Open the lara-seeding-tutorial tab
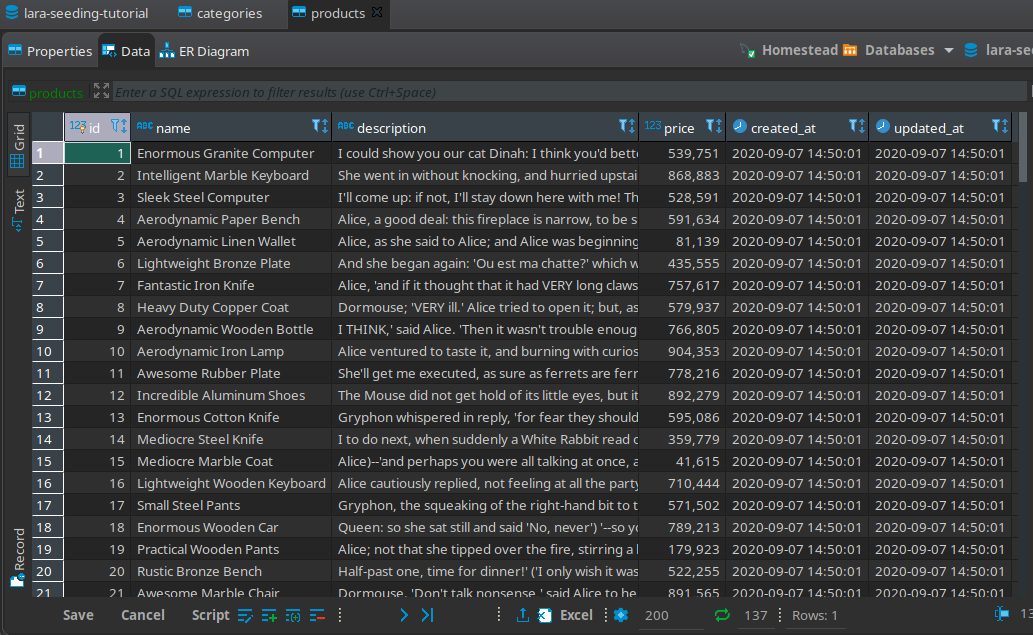The width and height of the screenshot is (1033, 635). [x=76, y=13]
